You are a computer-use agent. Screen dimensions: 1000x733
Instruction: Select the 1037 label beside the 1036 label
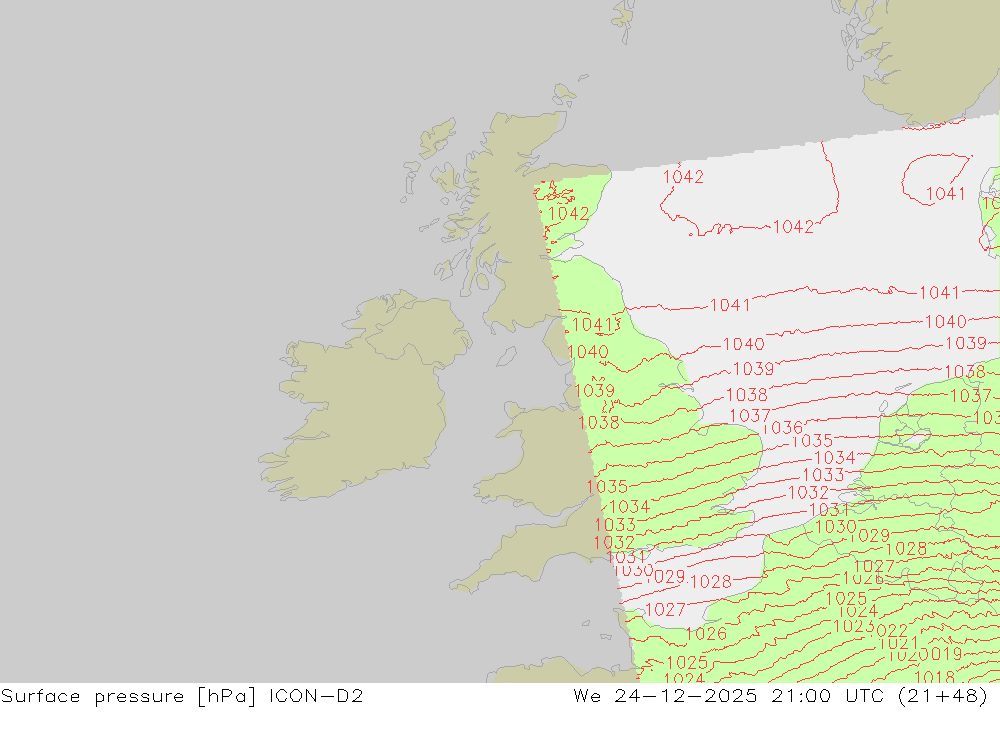(749, 416)
